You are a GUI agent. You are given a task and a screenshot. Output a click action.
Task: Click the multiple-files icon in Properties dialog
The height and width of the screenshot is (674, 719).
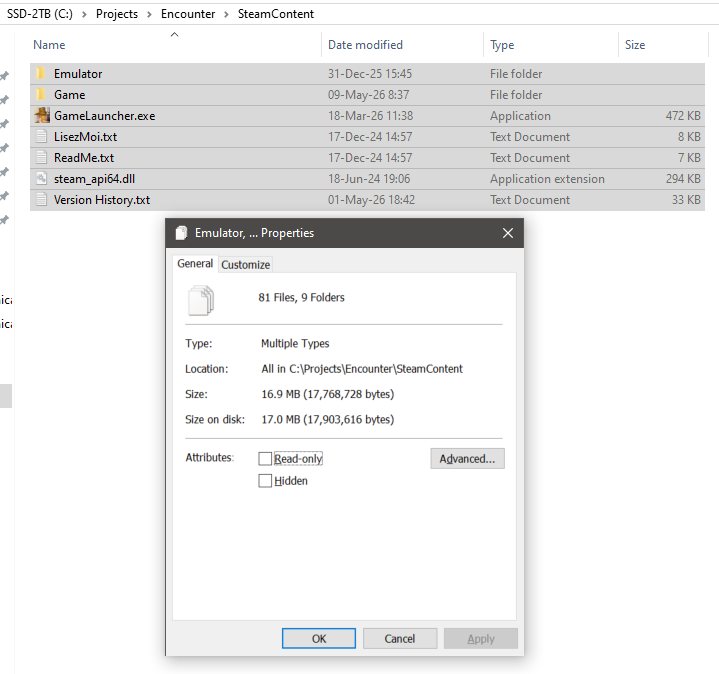[x=201, y=300]
